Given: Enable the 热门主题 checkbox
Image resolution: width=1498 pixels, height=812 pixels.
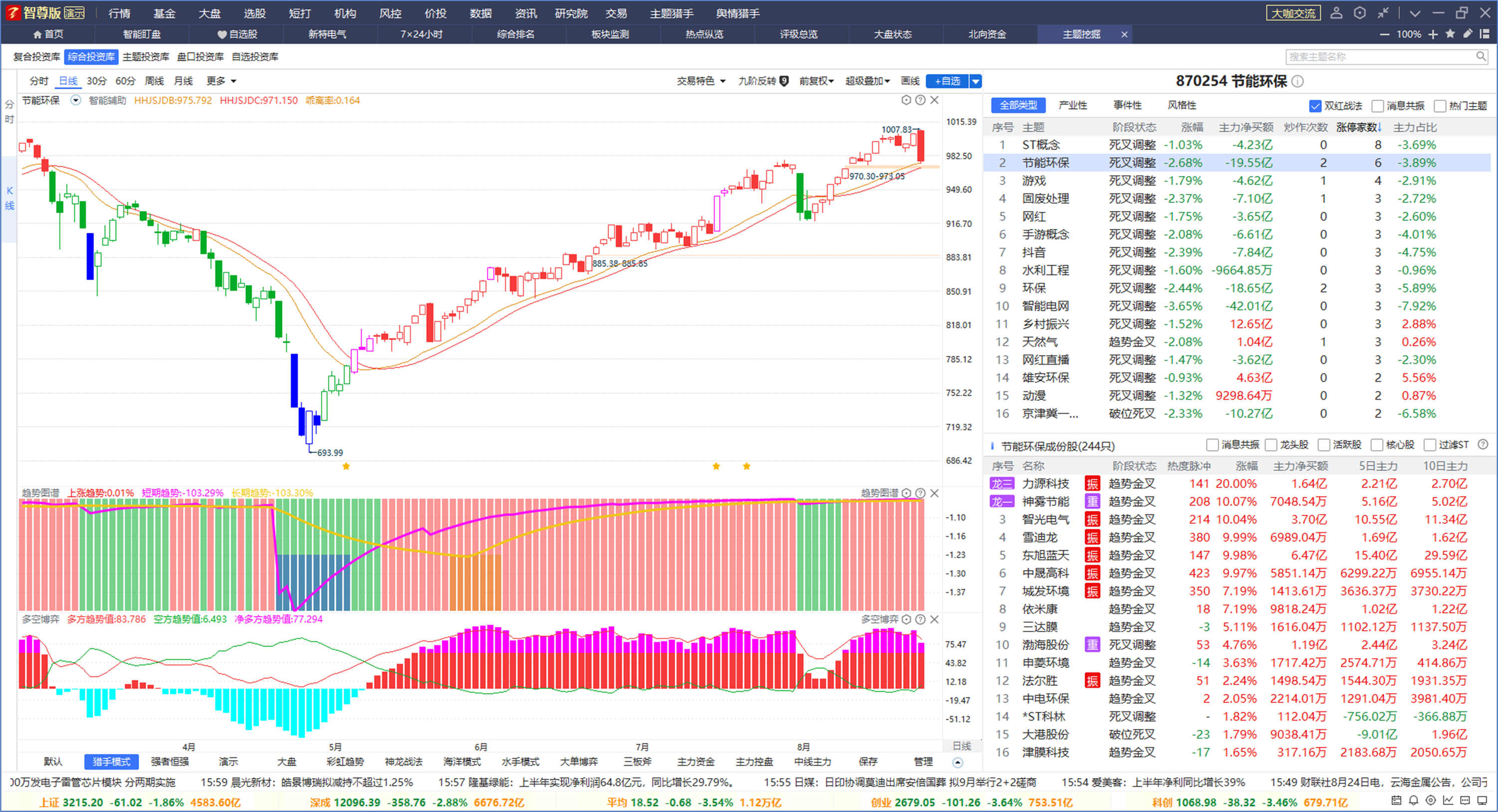Looking at the screenshot, I should point(1440,106).
